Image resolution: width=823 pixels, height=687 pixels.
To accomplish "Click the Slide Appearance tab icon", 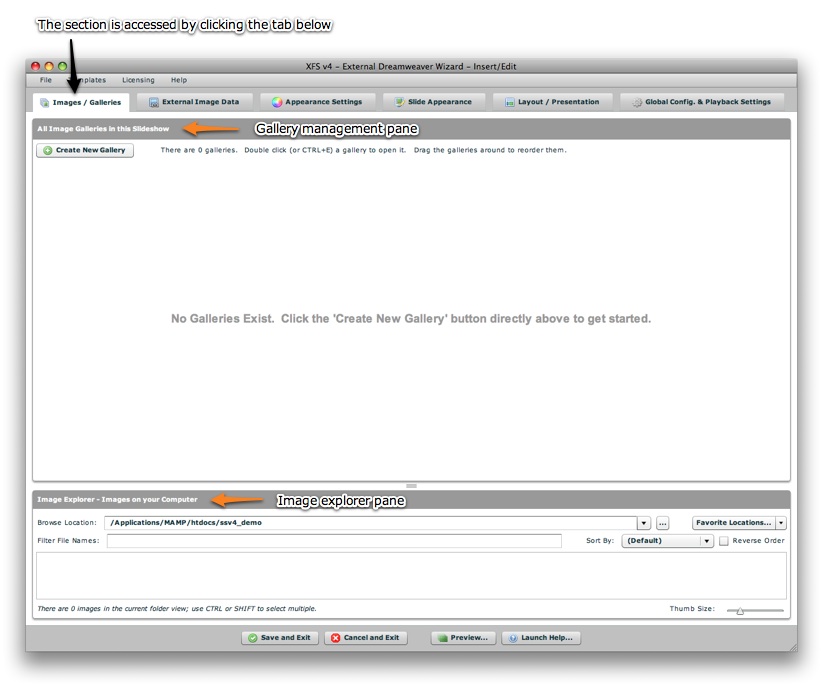I will click(x=400, y=102).
